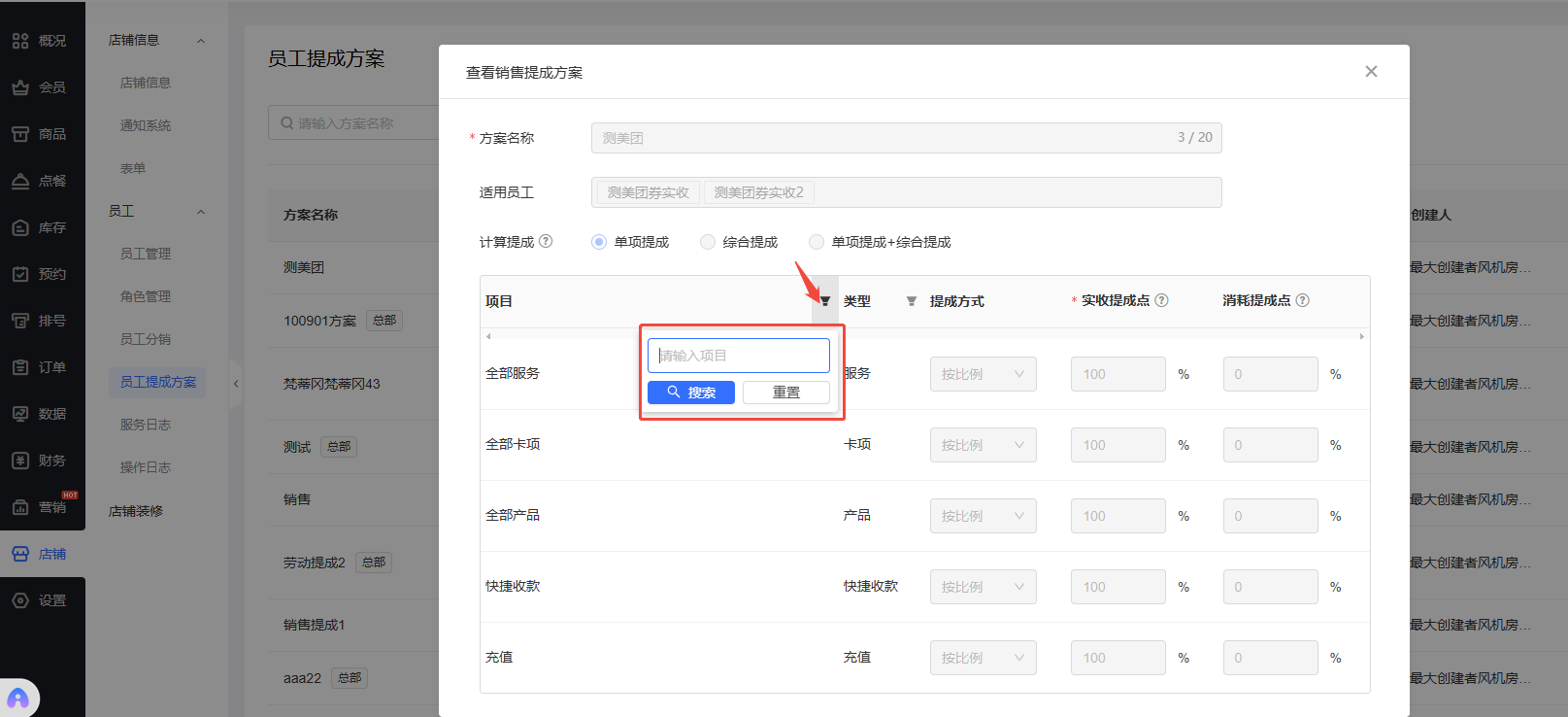Image resolution: width=1568 pixels, height=717 pixels.
Task: Open the 财务 finance sidebar icon
Action: [x=20, y=461]
